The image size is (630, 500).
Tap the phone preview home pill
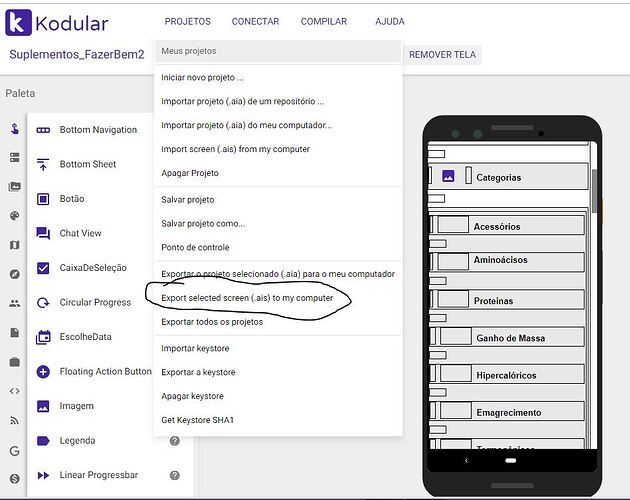510,461
